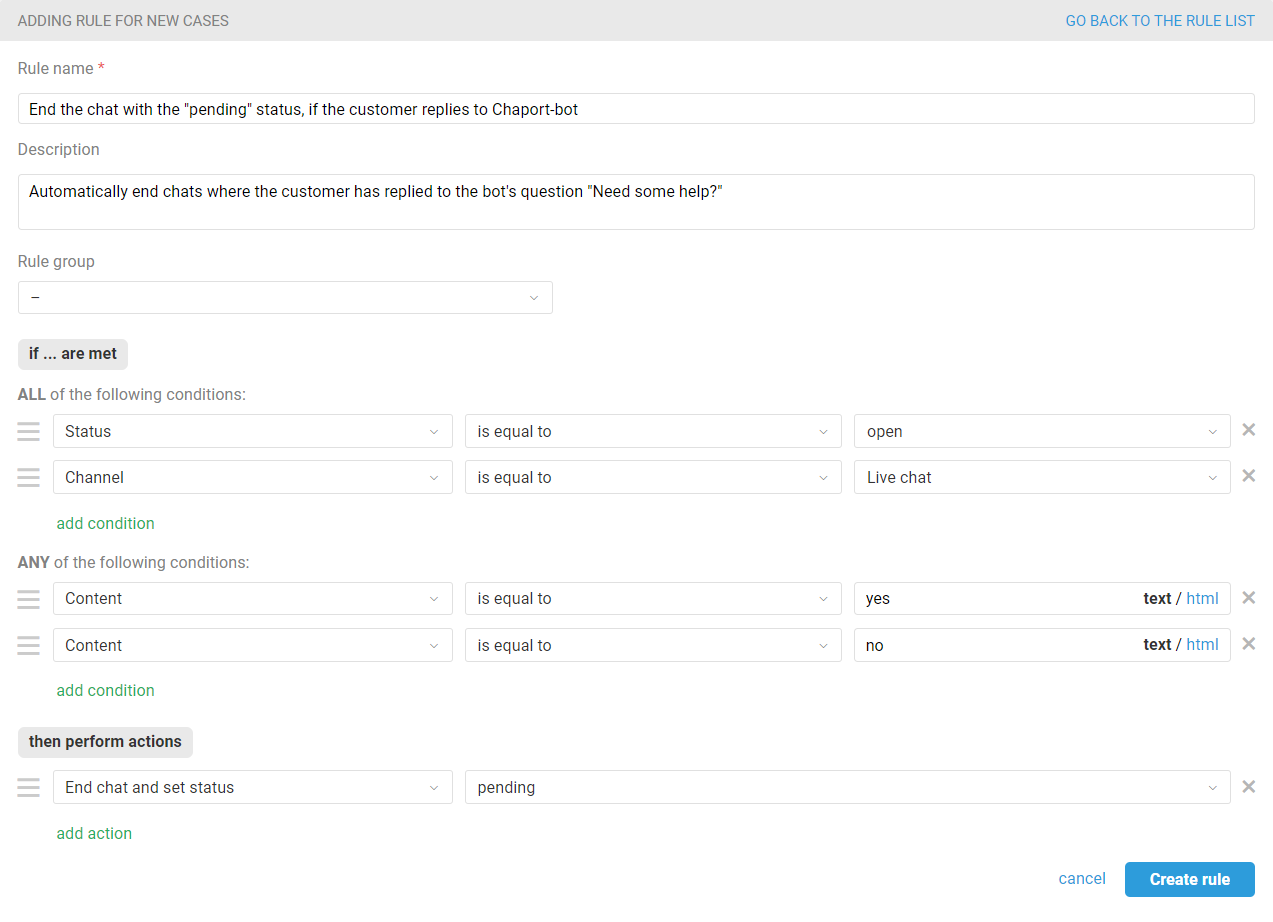The width and height of the screenshot is (1273, 922).
Task: Click 'Go back to the rule list' link
Action: tap(1160, 20)
